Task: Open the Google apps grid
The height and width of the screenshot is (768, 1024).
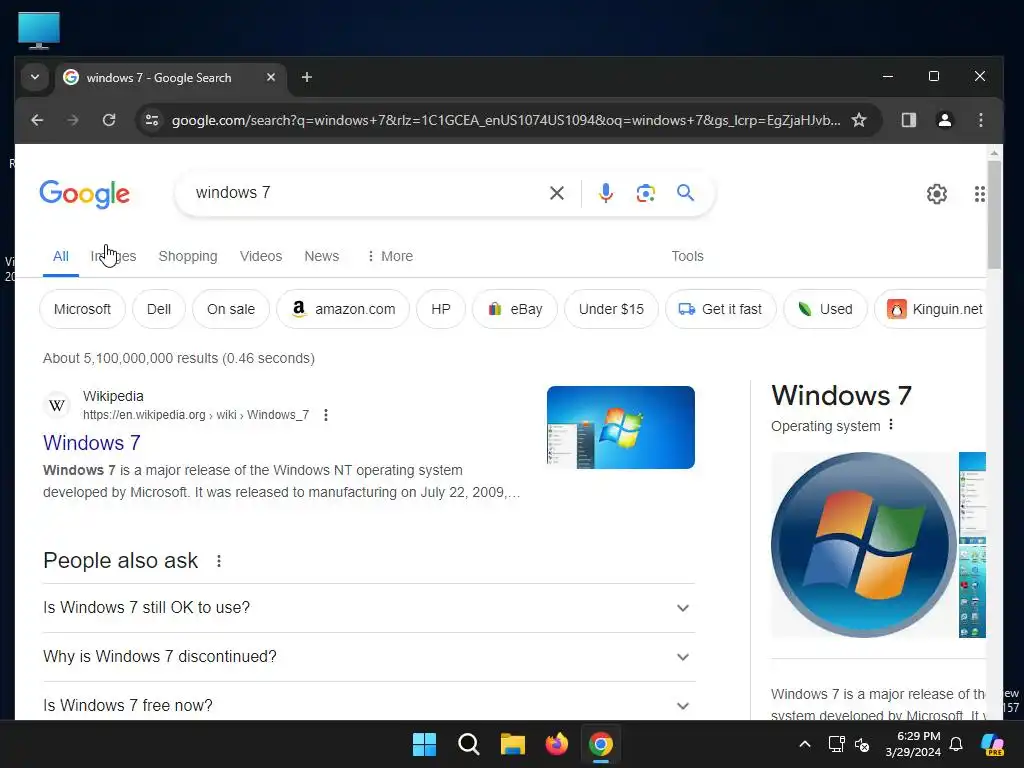Action: coord(979,194)
